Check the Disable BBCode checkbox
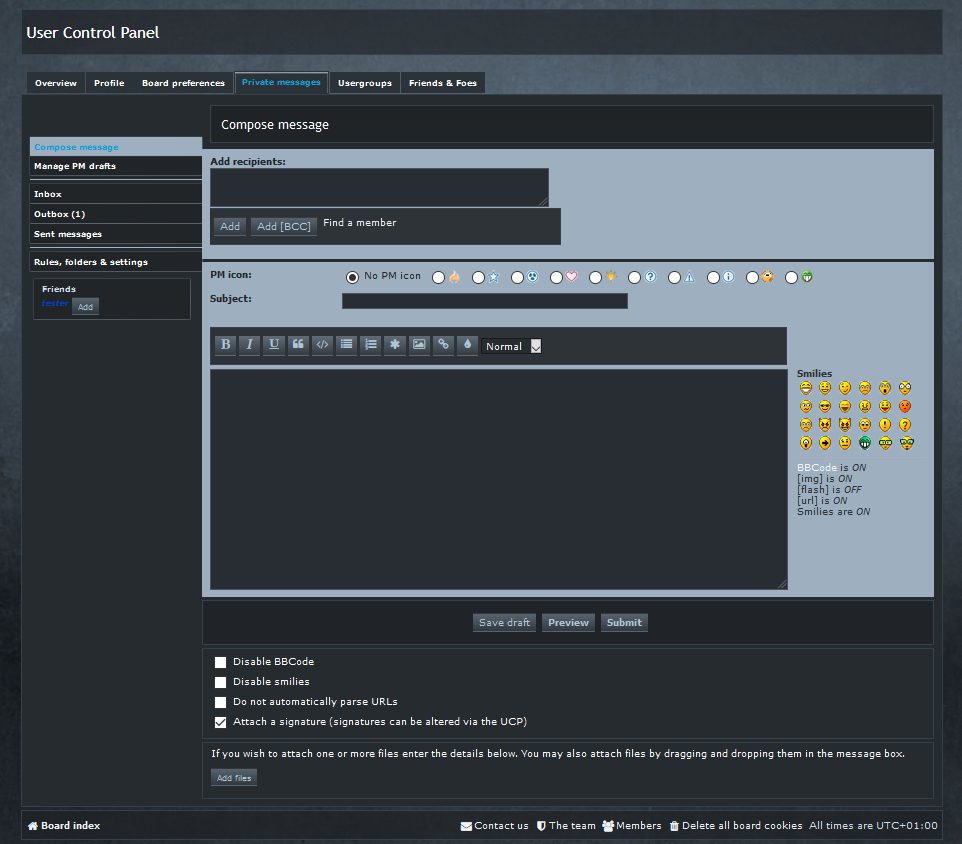This screenshot has height=844, width=962. click(x=220, y=662)
